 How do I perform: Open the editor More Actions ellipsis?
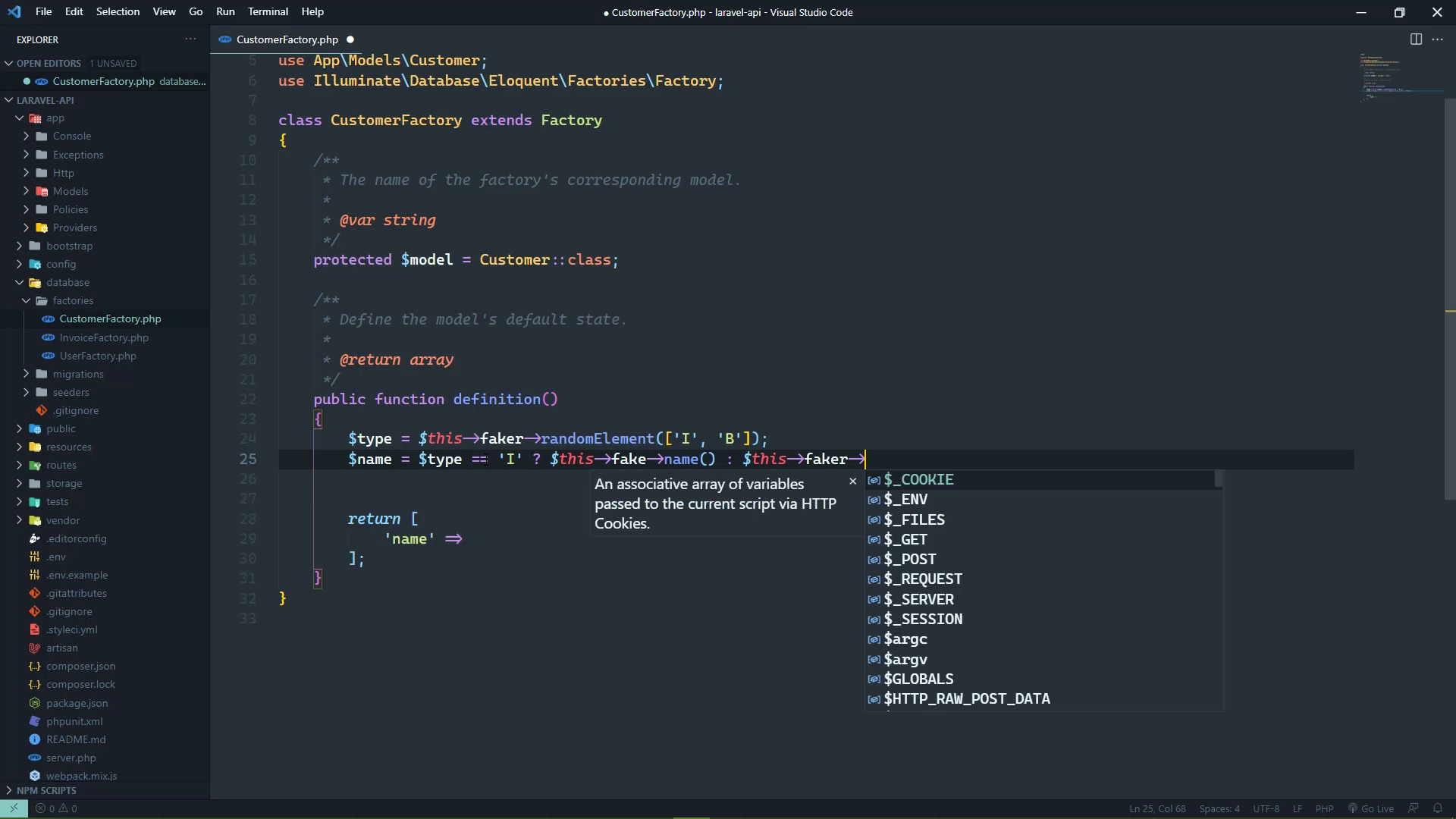[x=1437, y=39]
